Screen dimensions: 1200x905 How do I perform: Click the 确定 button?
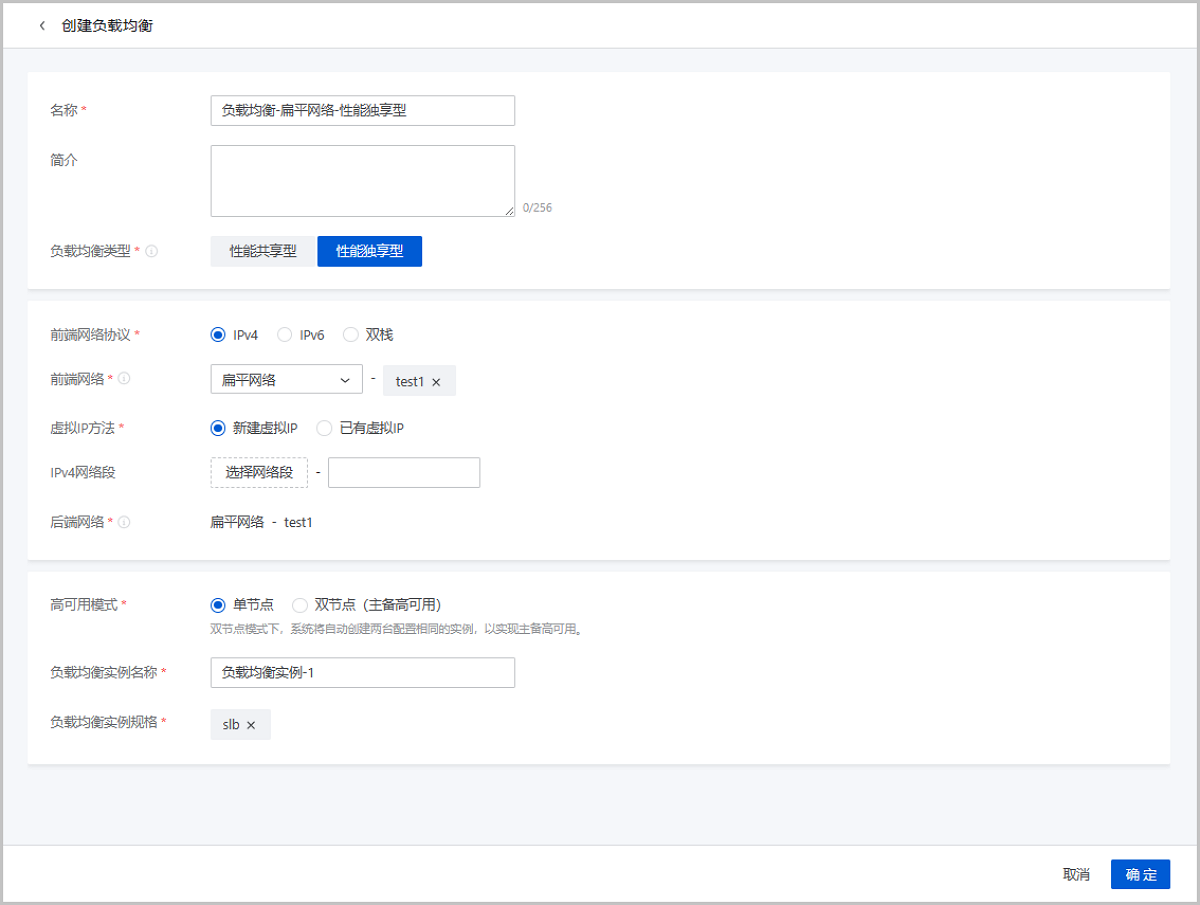click(1140, 874)
